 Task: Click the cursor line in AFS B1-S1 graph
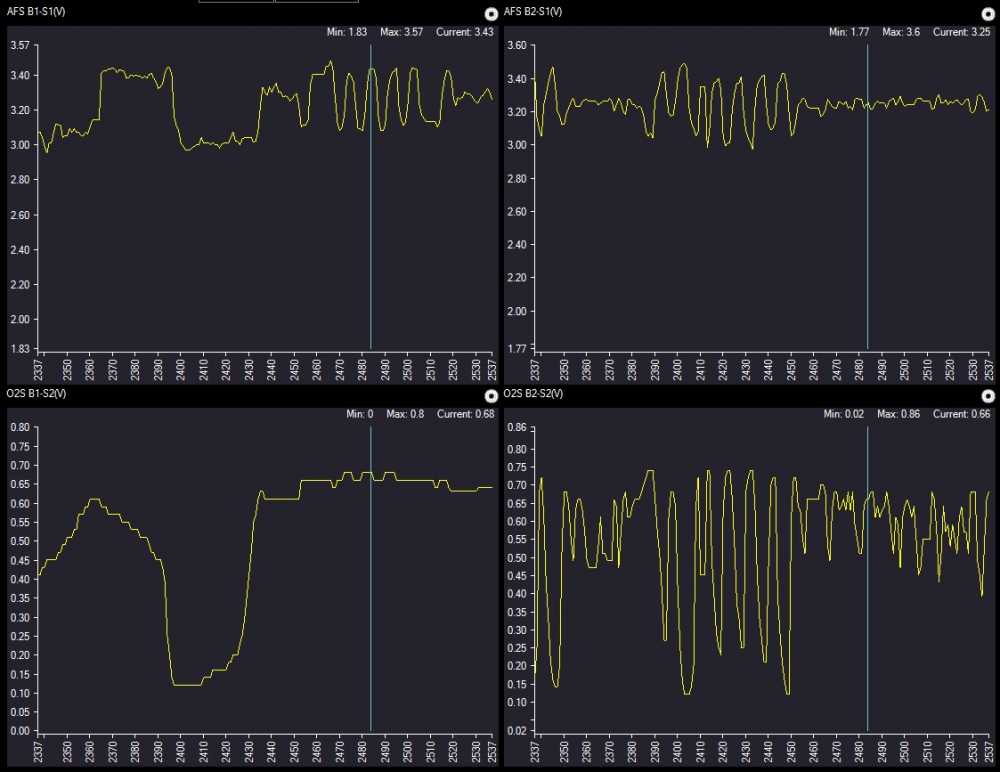(x=371, y=200)
